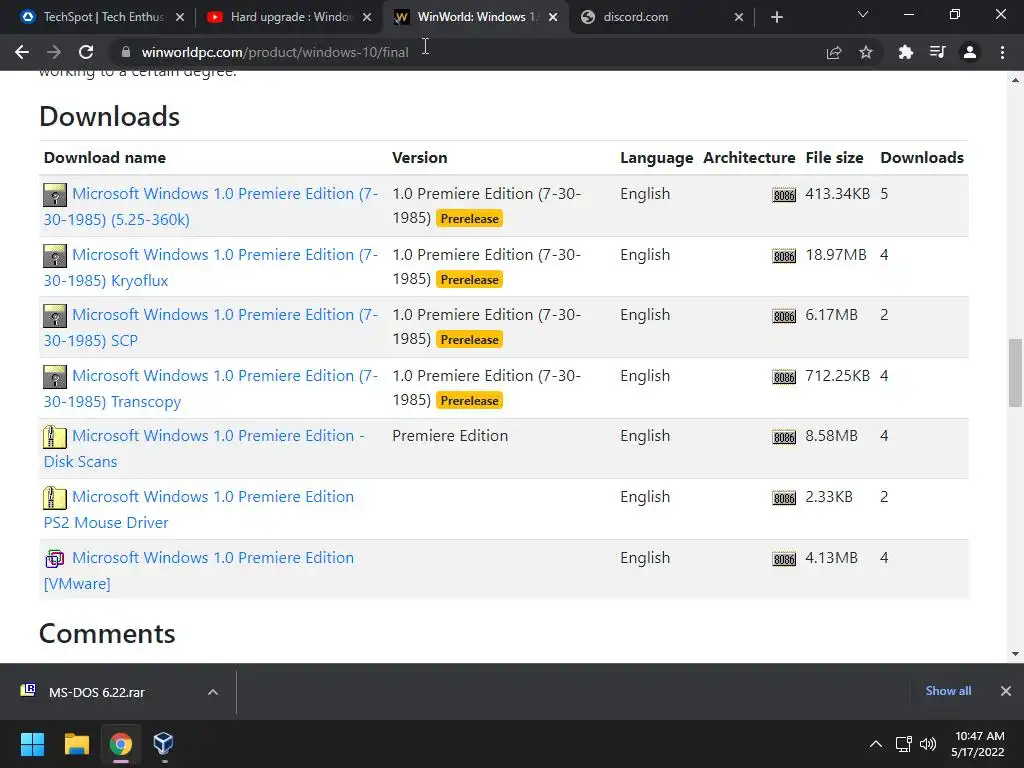Bookmark this page with the star icon
Image resolution: width=1024 pixels, height=768 pixels.
[x=866, y=52]
